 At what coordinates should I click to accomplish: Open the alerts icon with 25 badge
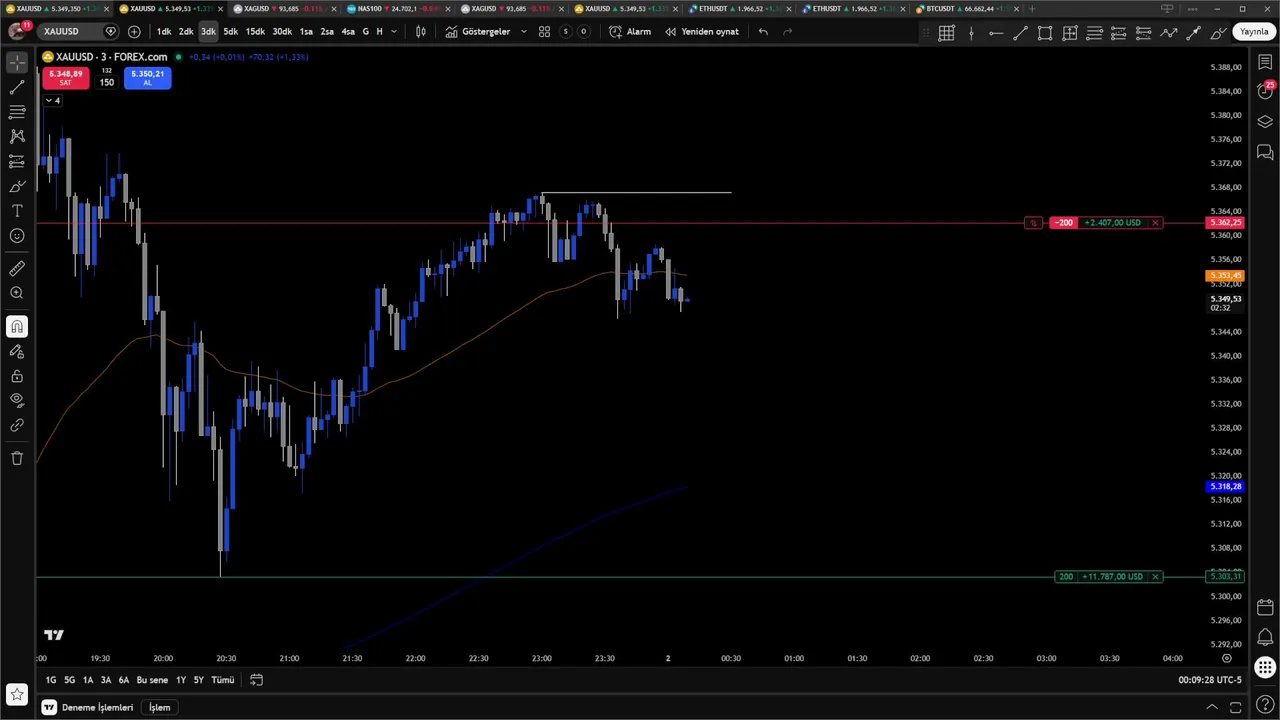(x=1265, y=90)
